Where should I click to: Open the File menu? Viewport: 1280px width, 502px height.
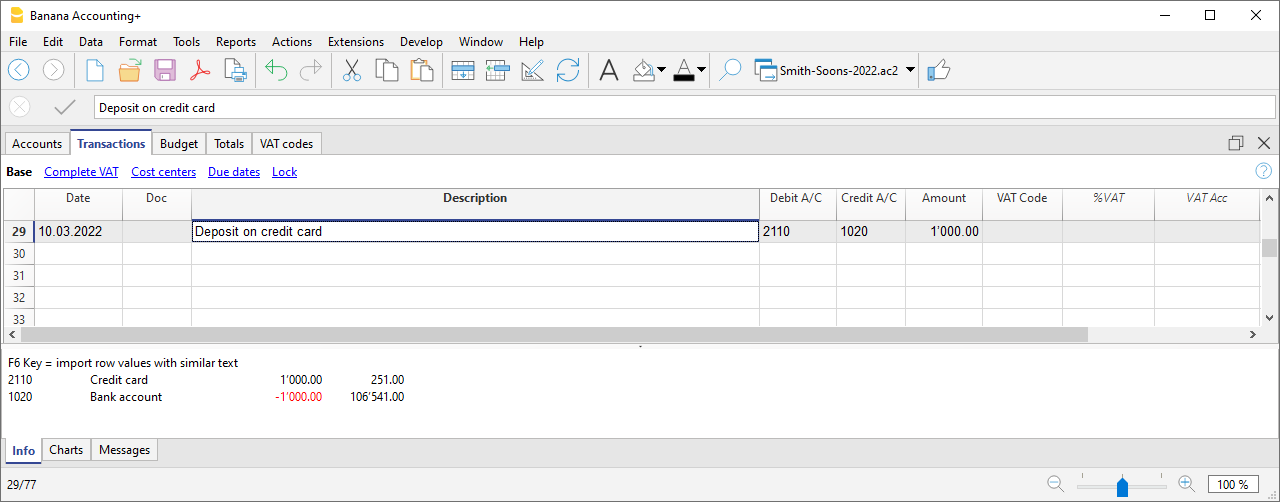pos(18,42)
